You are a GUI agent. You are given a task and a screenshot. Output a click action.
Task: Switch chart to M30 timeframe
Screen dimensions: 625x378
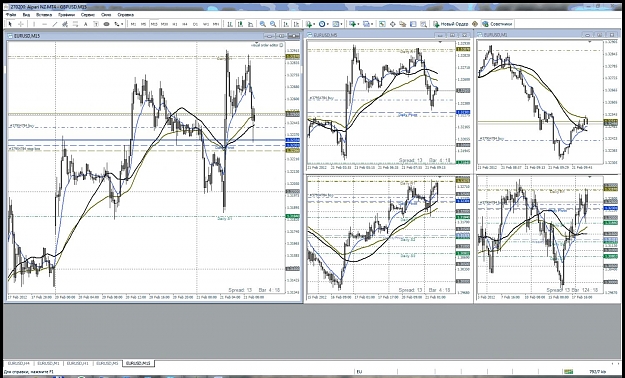pos(164,24)
